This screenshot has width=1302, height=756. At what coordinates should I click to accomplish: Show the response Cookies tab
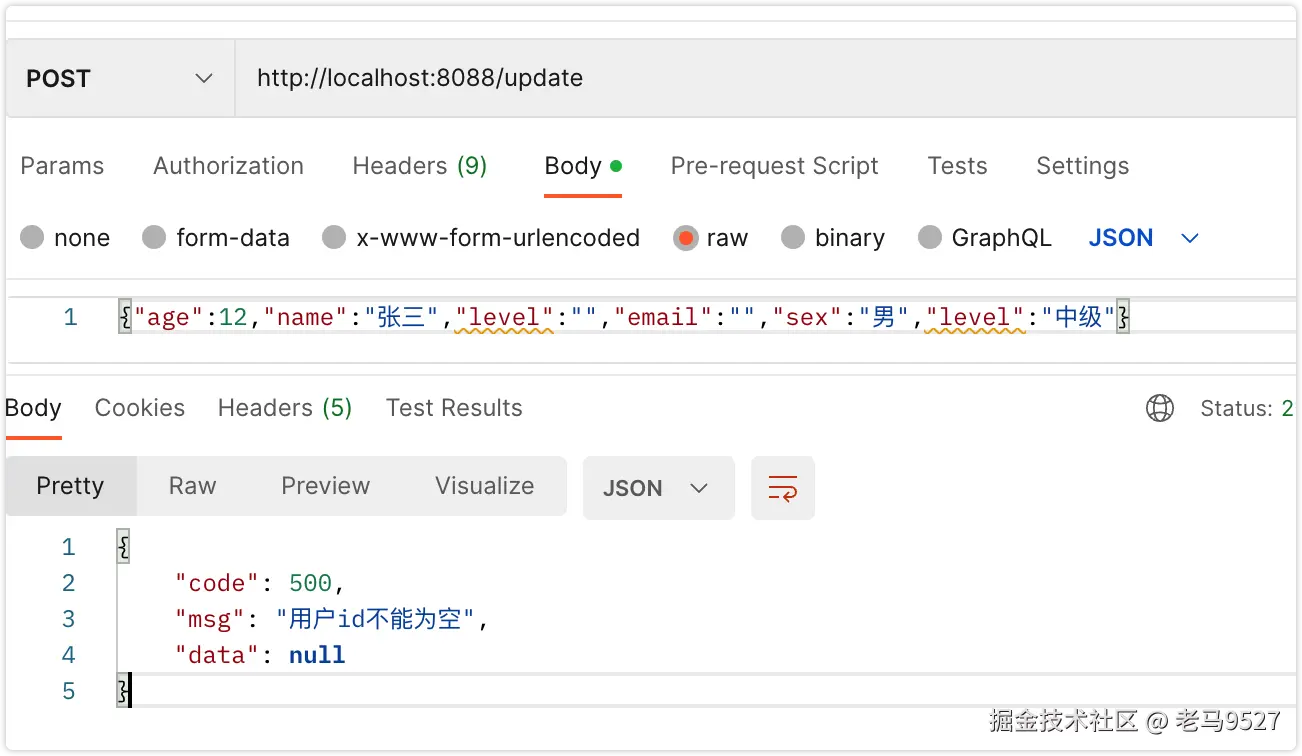tap(139, 408)
